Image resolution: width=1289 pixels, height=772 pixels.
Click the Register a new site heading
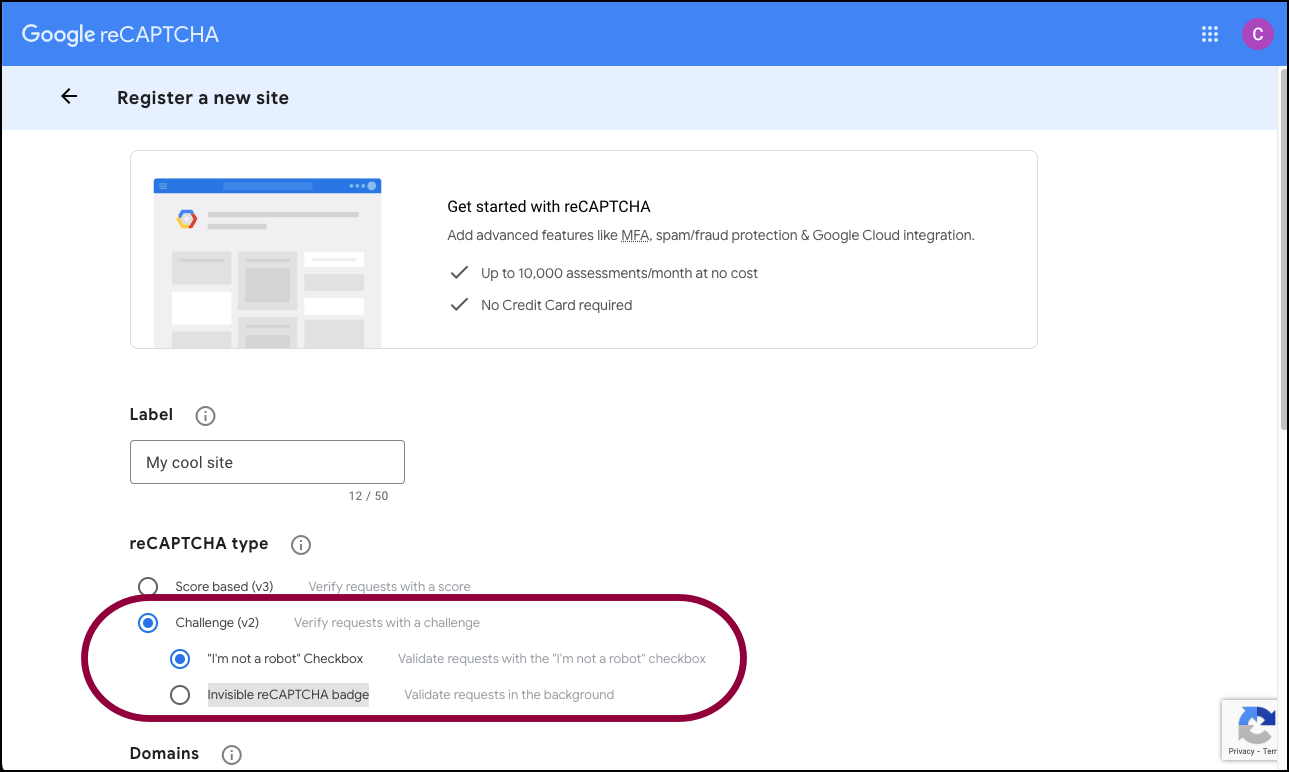coord(203,98)
